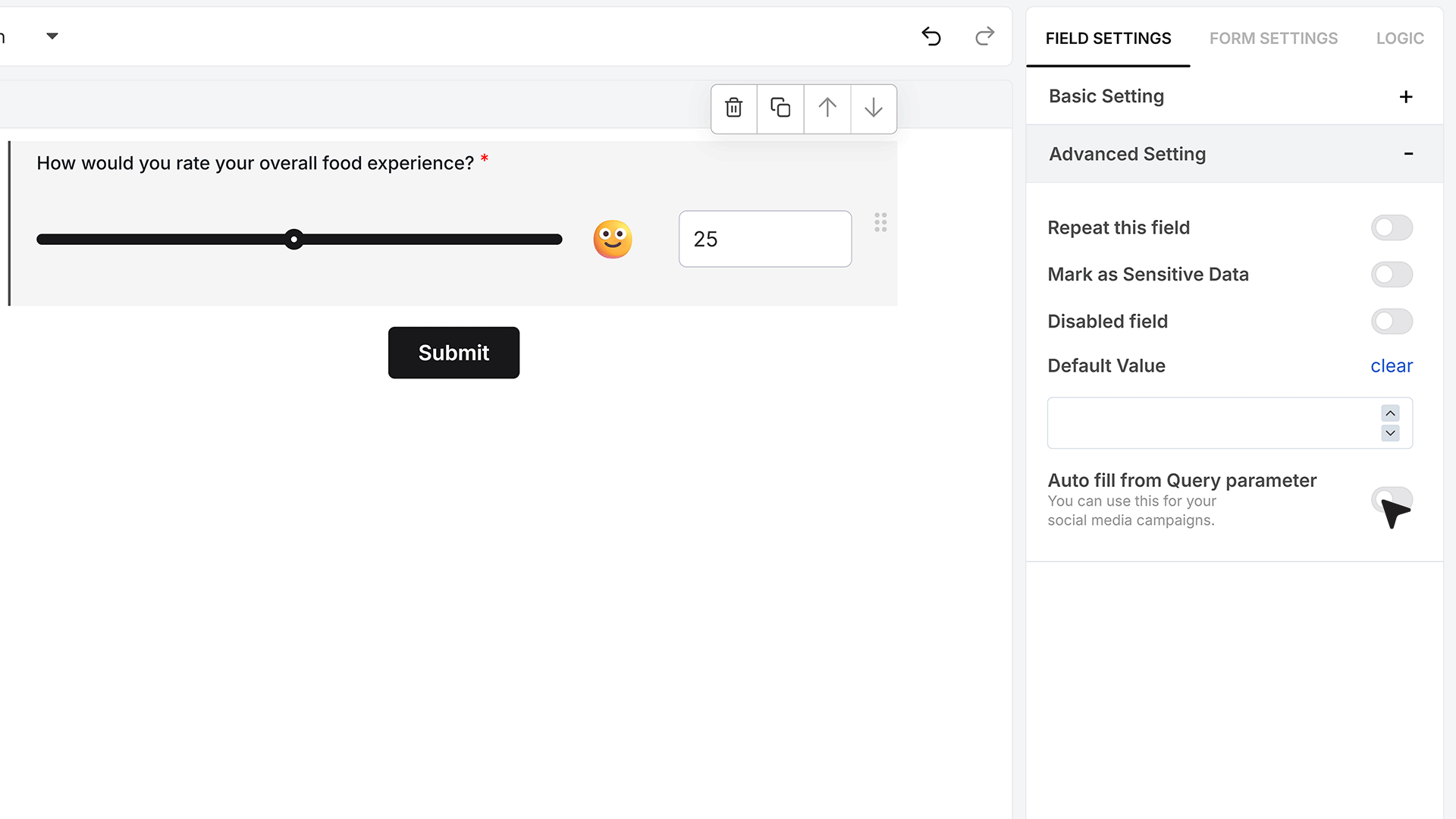
Task: Enable Repeat this field toggle
Action: click(1392, 227)
